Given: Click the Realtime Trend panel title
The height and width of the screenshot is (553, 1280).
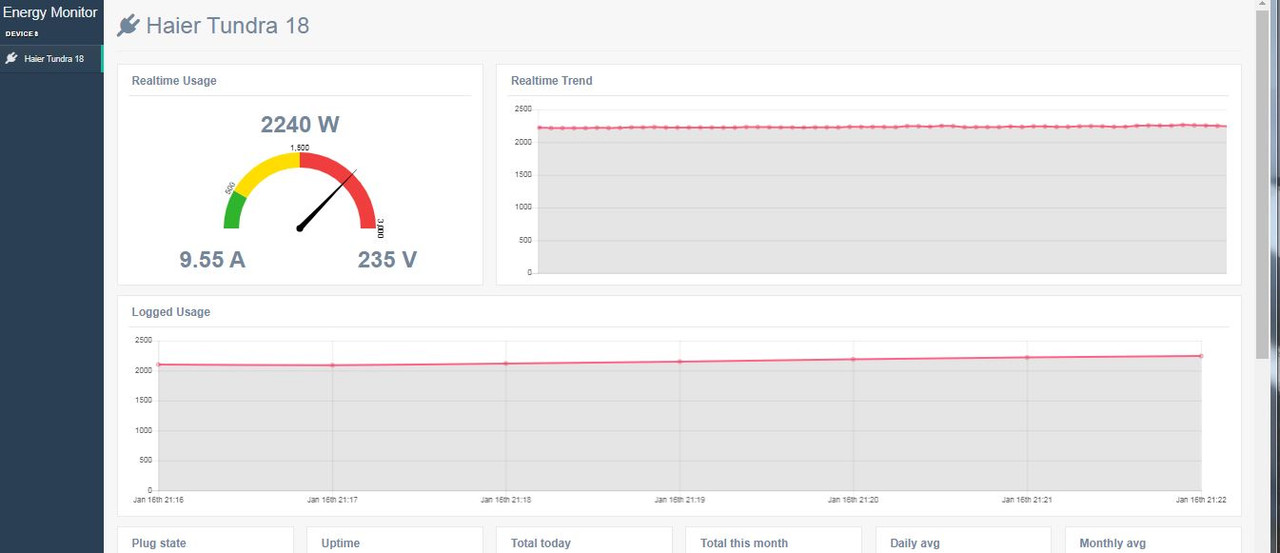Looking at the screenshot, I should coord(551,81).
